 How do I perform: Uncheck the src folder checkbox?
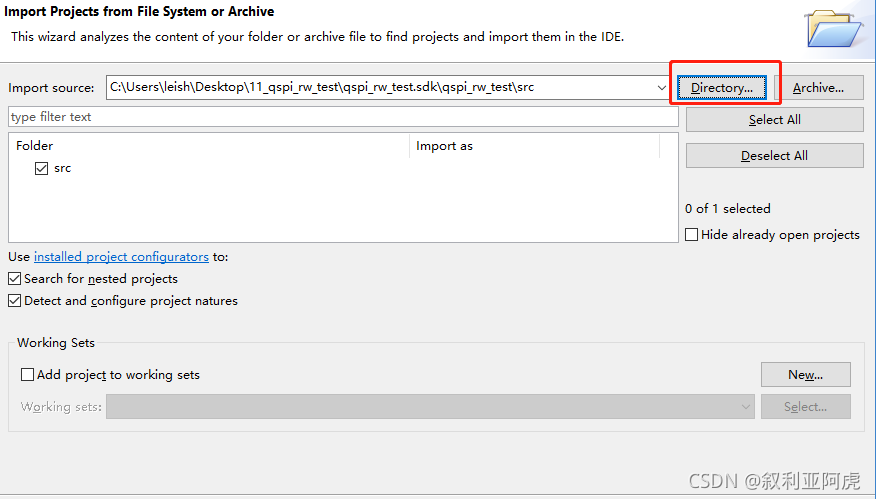(41, 168)
